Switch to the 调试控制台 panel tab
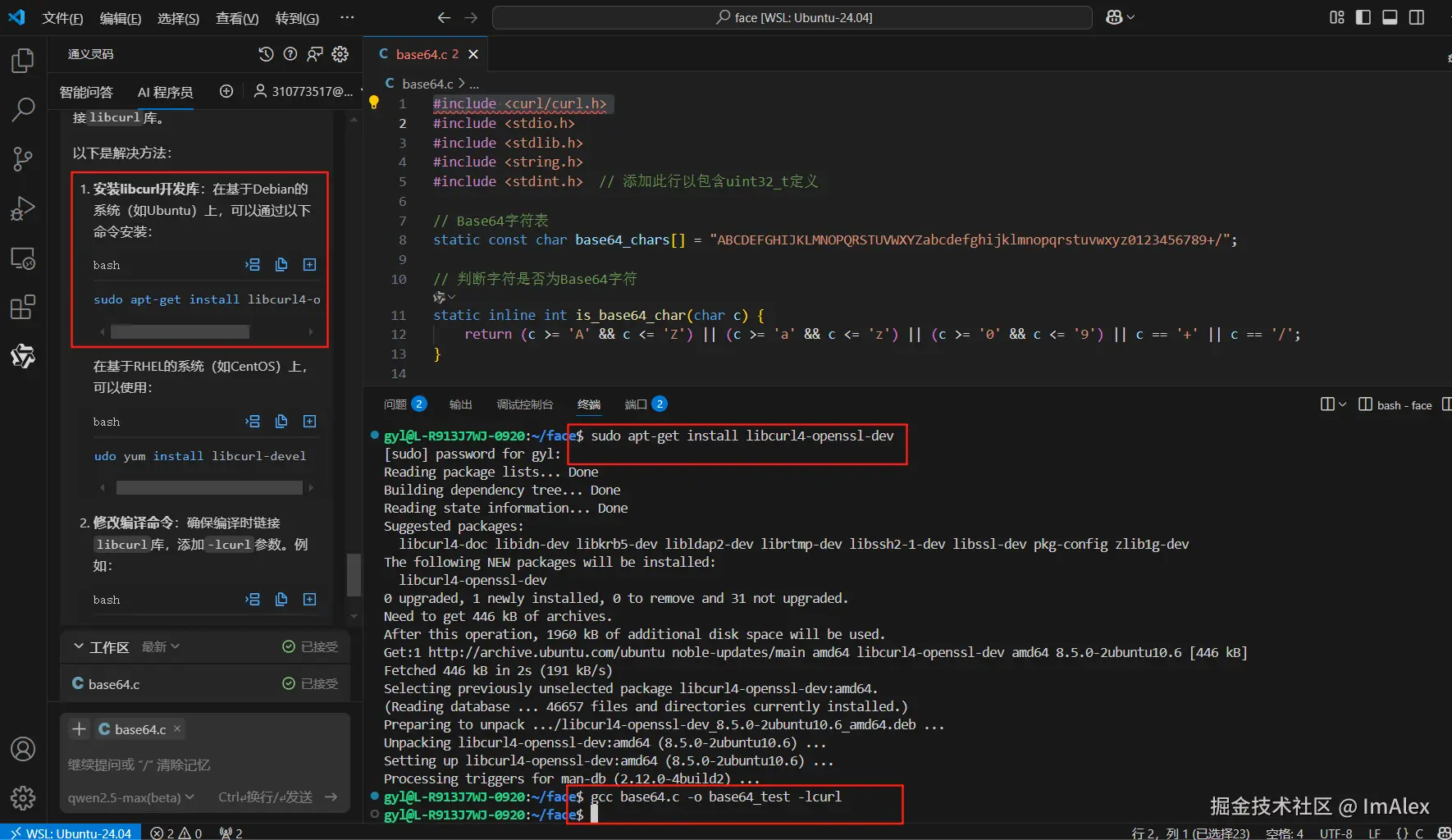 point(525,404)
